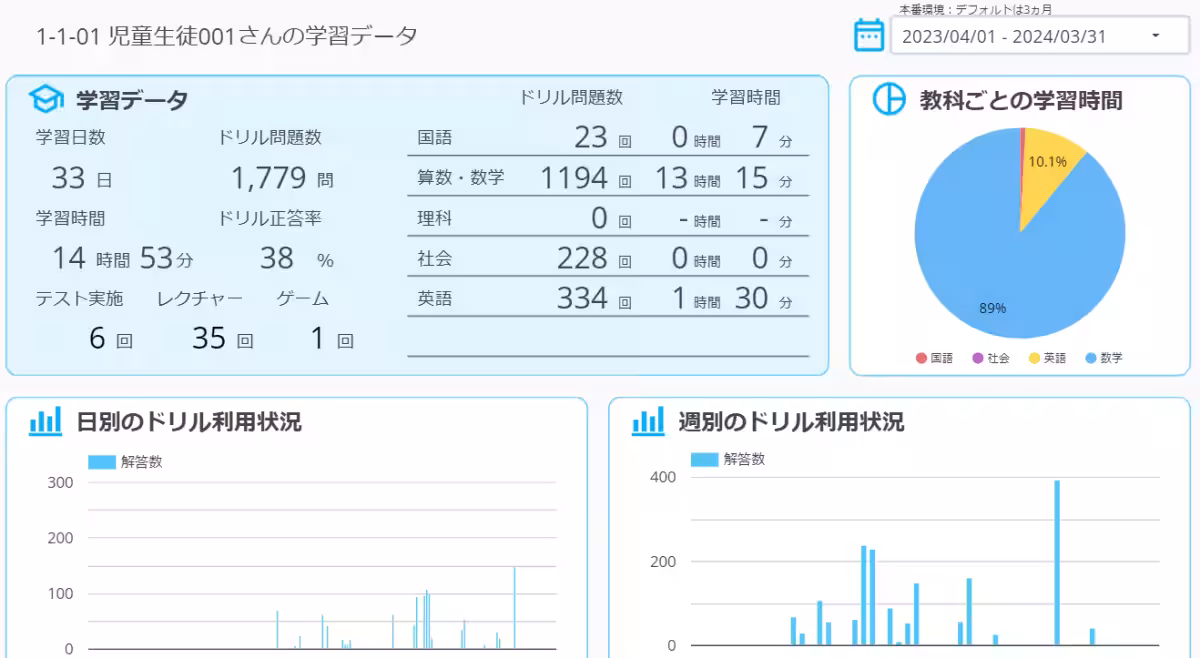1200x658 pixels.
Task: Select the tallest bar in the weekly drill chart
Action: click(x=1060, y=560)
